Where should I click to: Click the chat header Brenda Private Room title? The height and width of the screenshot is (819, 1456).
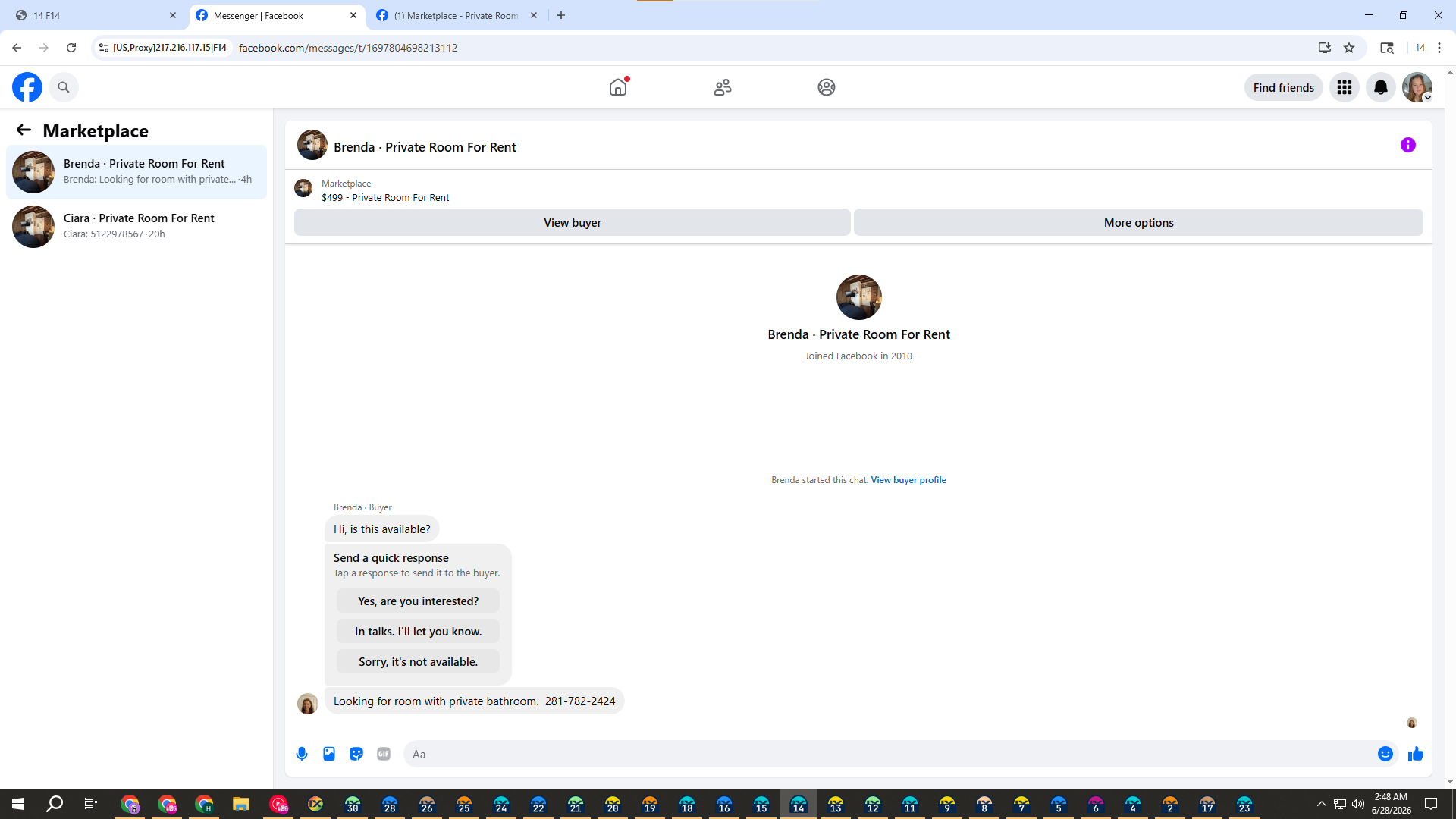click(425, 147)
